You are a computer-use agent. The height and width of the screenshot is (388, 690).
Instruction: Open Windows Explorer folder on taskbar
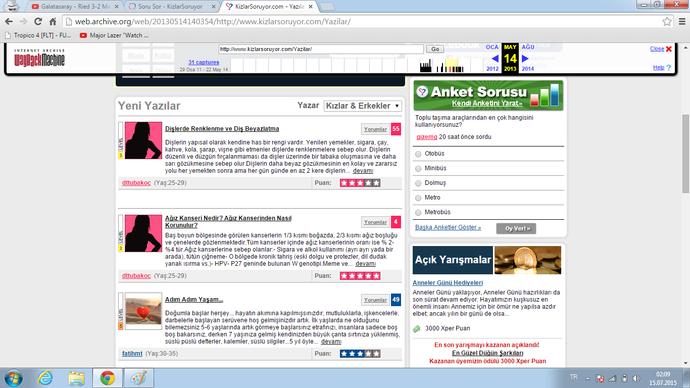76,378
